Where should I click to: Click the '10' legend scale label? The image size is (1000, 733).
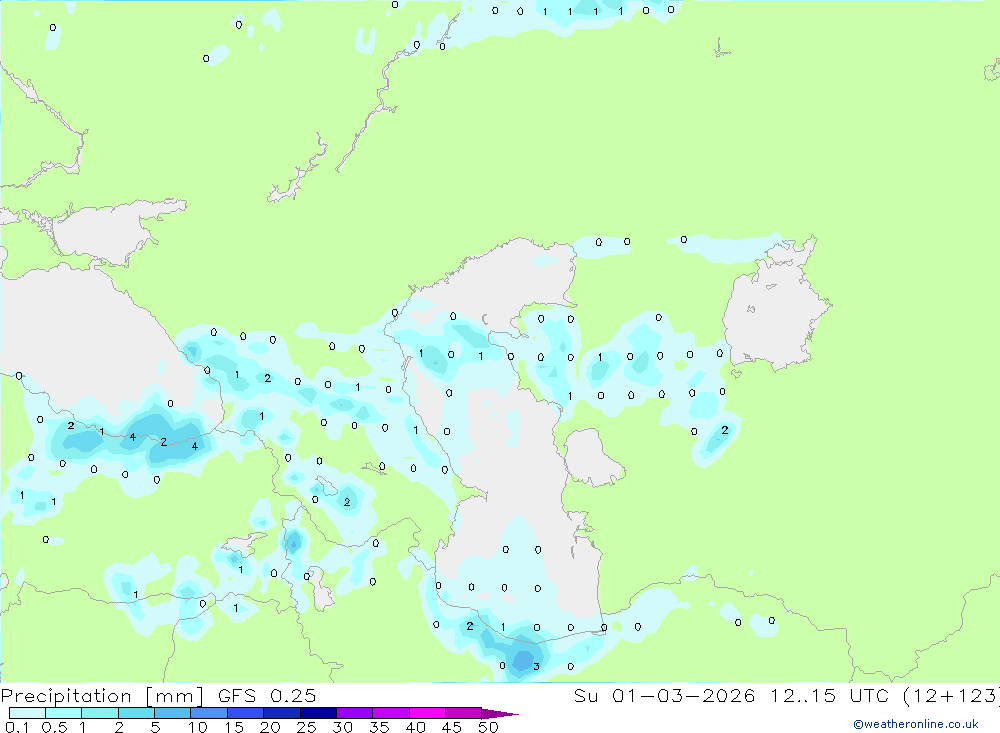[198, 727]
